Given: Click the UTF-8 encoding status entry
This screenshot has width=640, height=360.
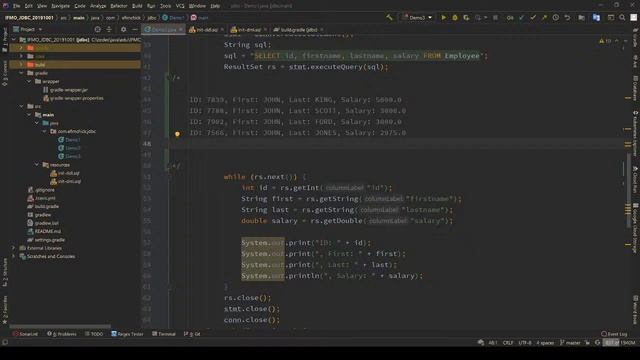Looking at the screenshot, I should (x=524, y=342).
